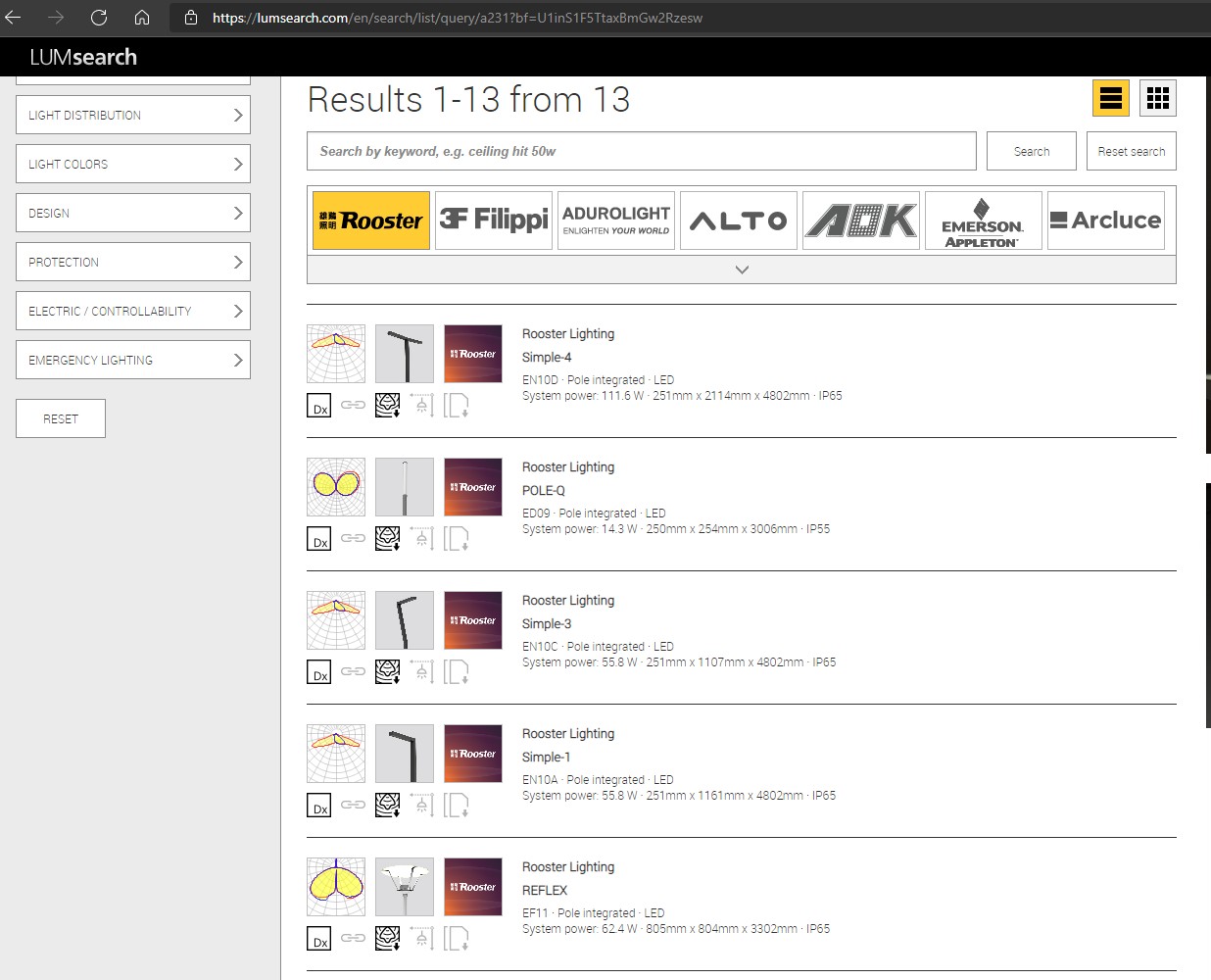Screen dimensions: 1211x980
Task: Go back to previous browser page
Action: (14, 18)
